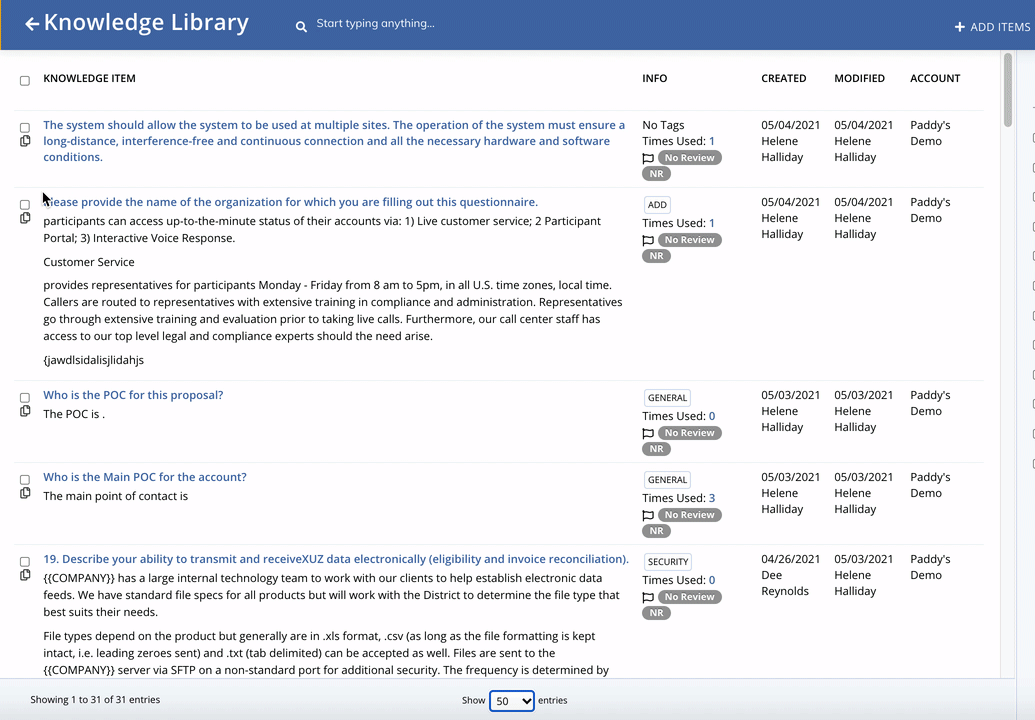
Task: Toggle the select-all checkbox in header
Action: (x=25, y=81)
